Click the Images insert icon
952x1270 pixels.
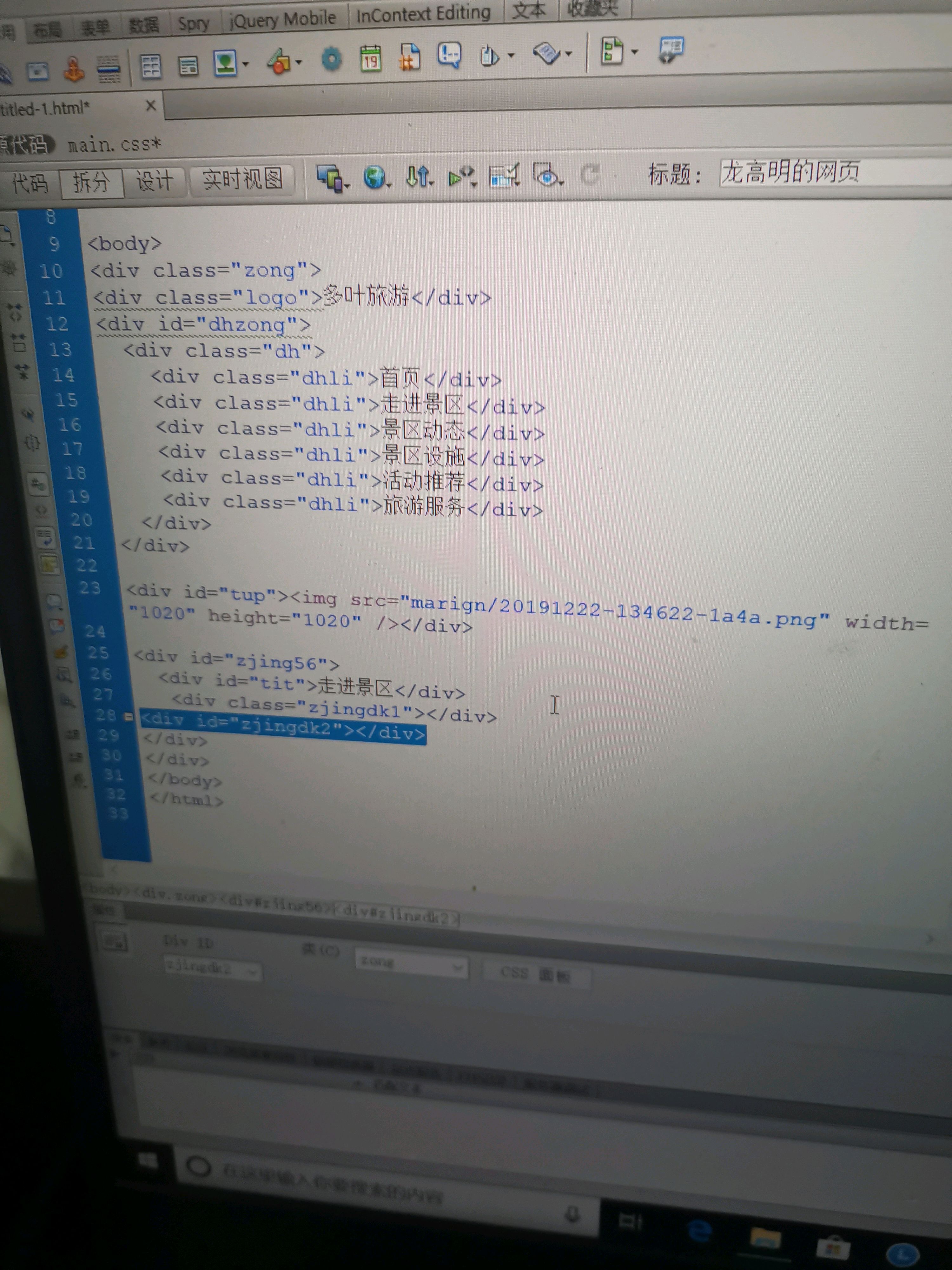tap(225, 63)
